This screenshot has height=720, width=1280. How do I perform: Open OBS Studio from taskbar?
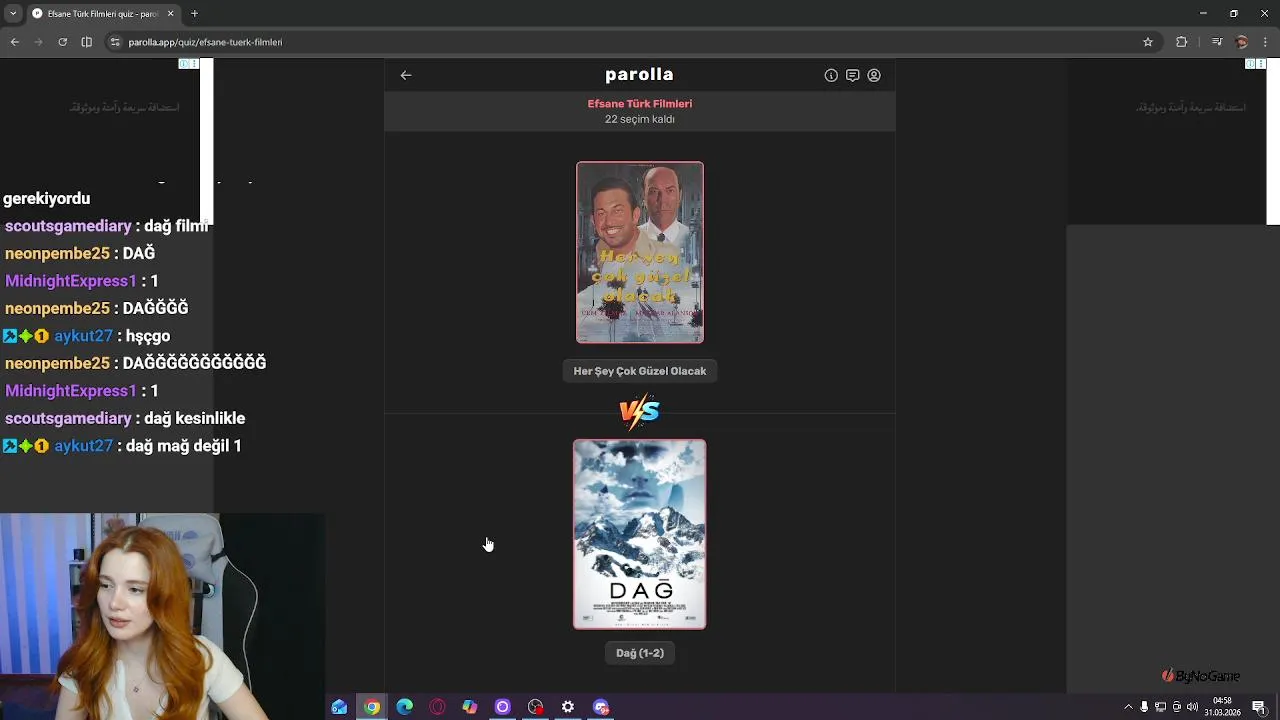click(x=535, y=707)
